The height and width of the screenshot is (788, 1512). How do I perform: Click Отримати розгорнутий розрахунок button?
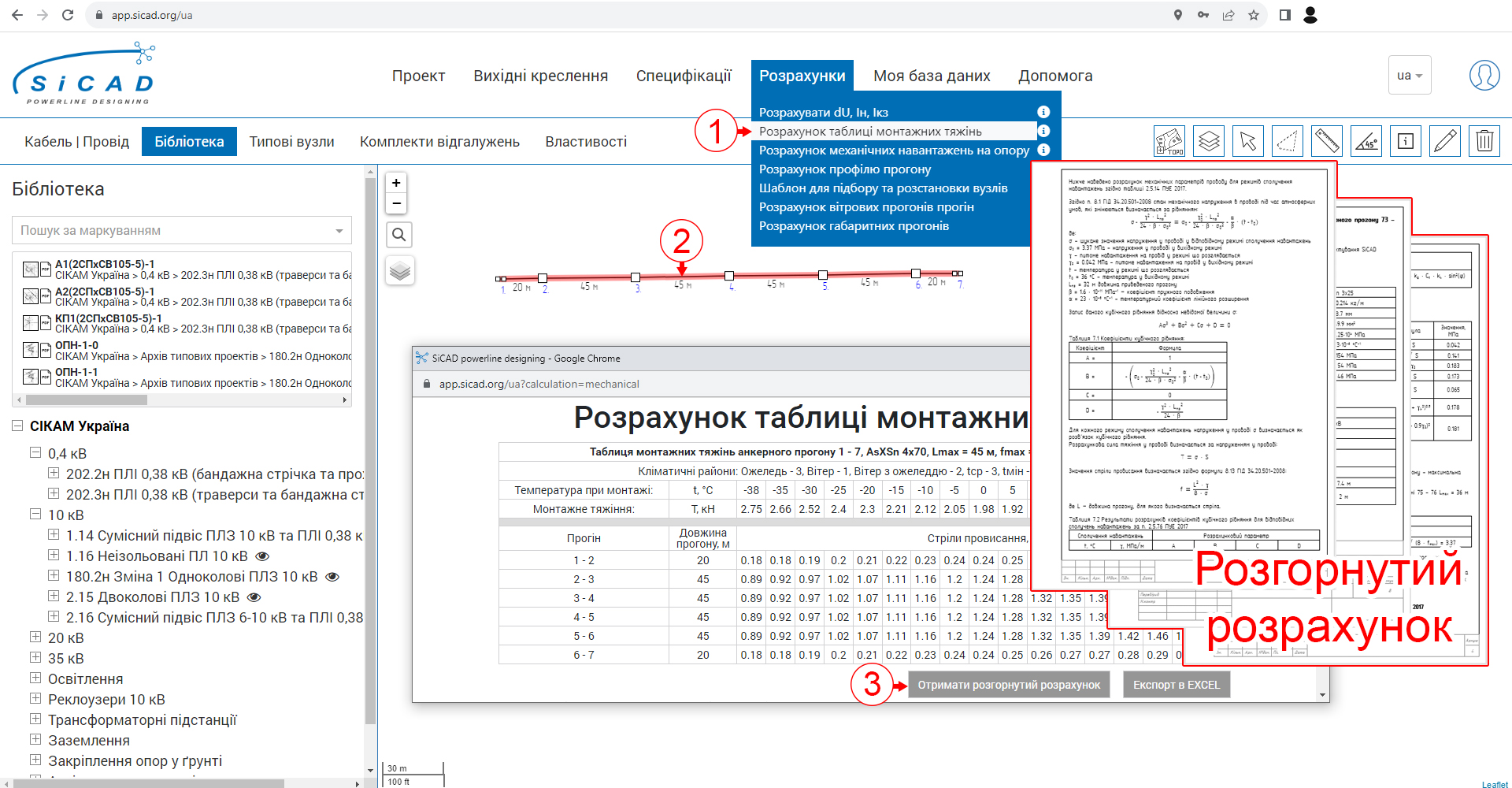coord(1009,685)
